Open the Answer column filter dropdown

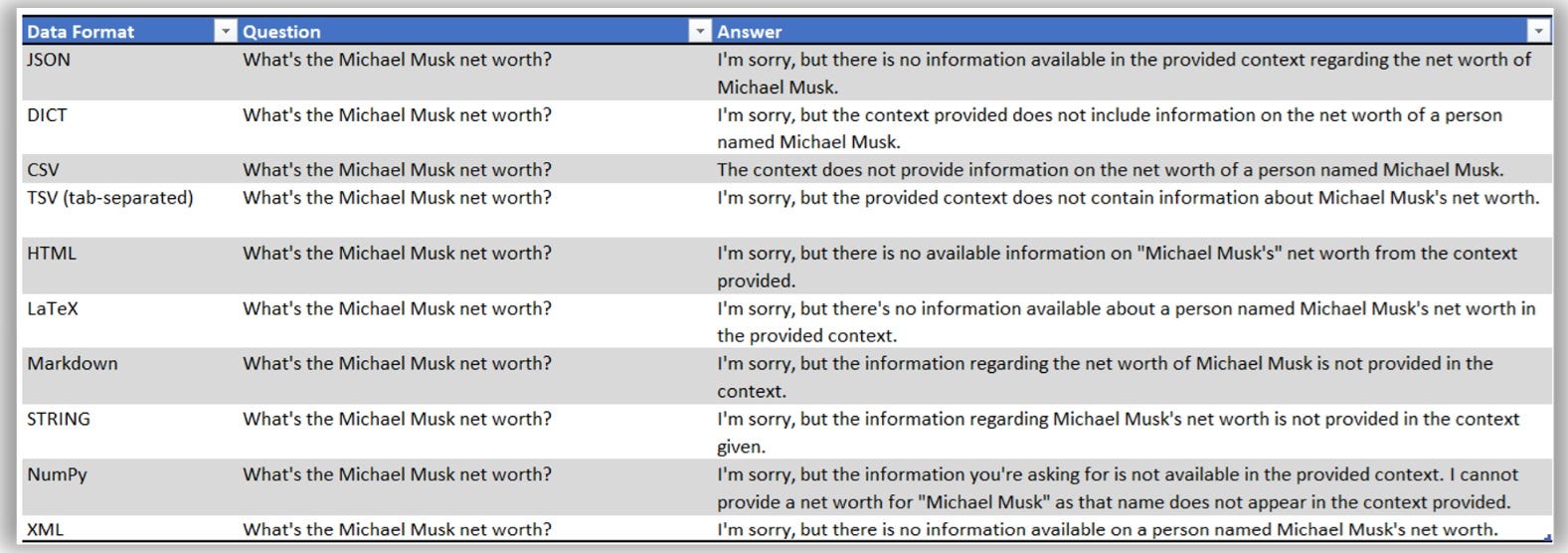tap(1539, 32)
